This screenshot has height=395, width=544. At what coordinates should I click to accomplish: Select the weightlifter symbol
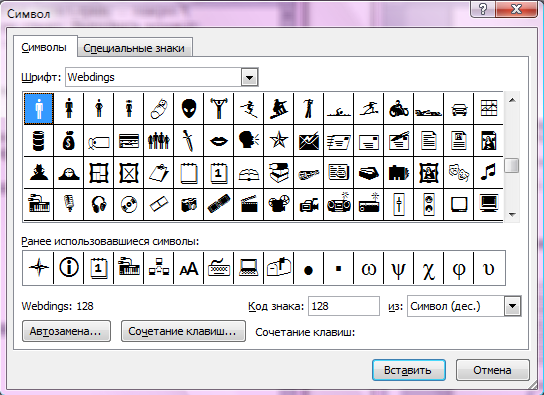click(x=219, y=109)
